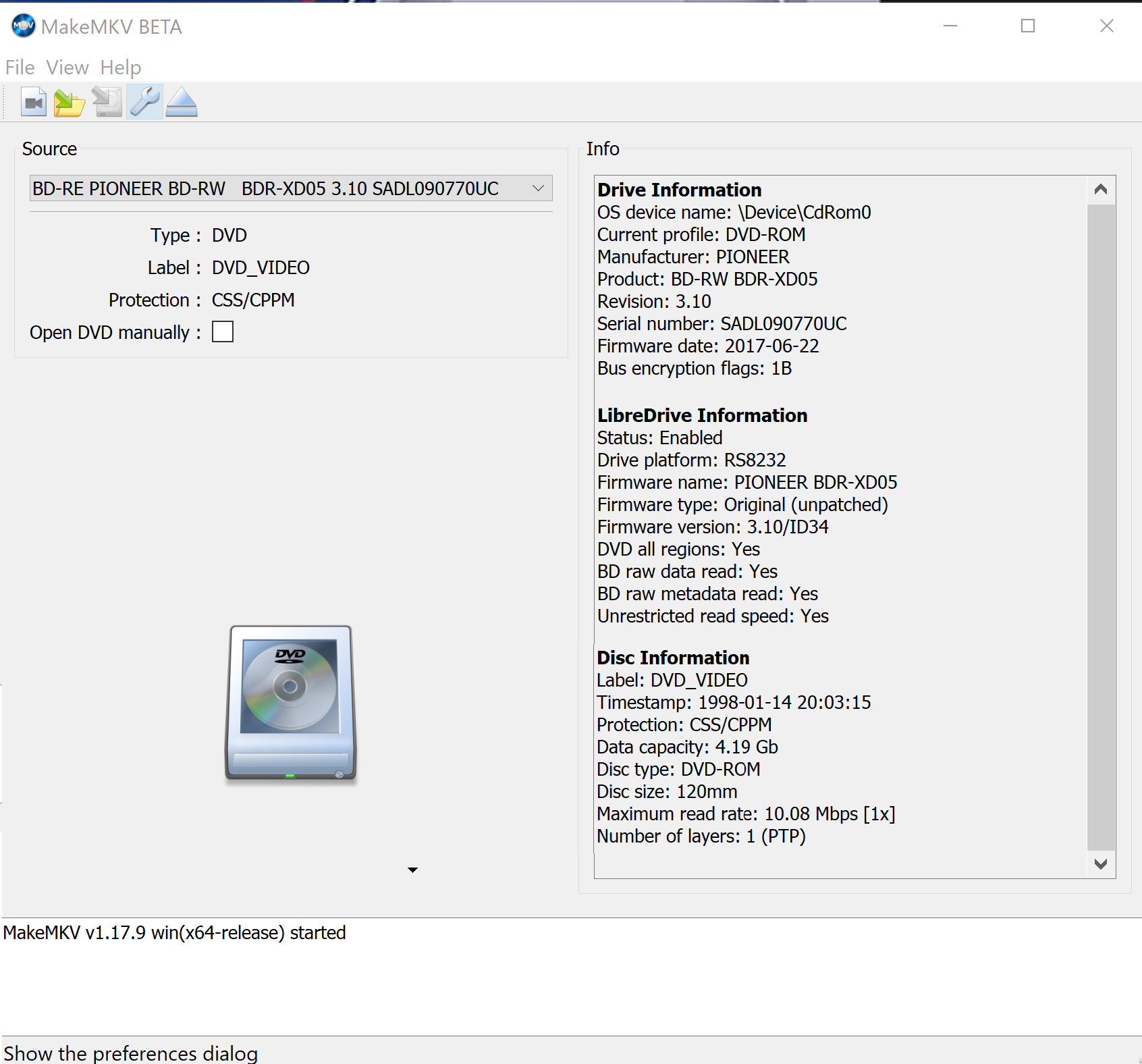The image size is (1142, 1064).
Task: Click the Backup disc toolbar icon
Action: point(107,103)
